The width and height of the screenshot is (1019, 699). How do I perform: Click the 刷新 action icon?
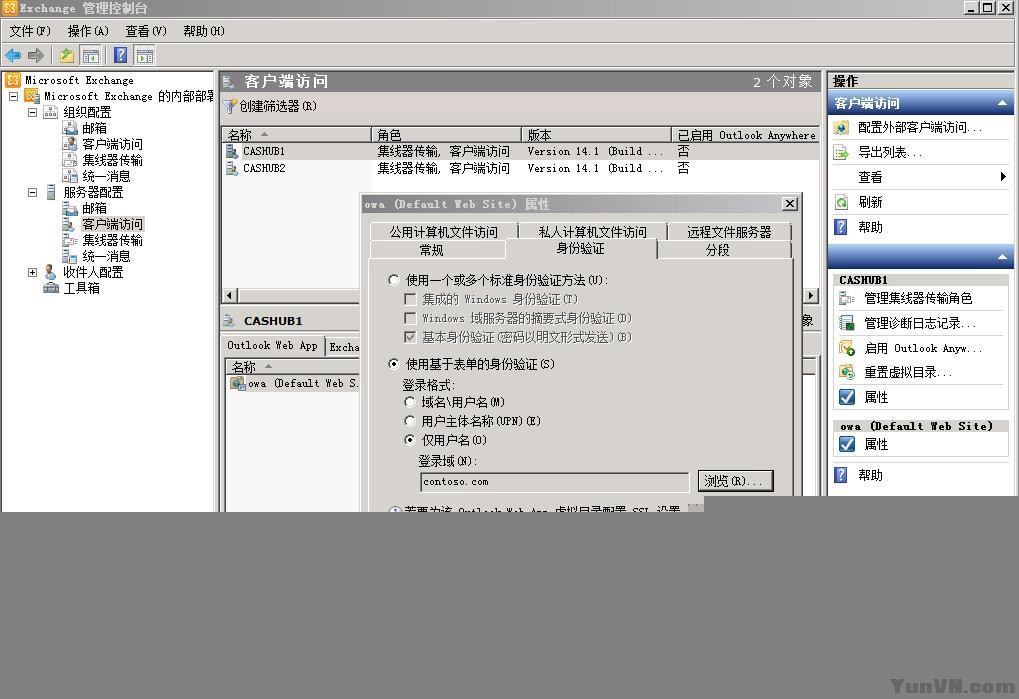coord(842,202)
